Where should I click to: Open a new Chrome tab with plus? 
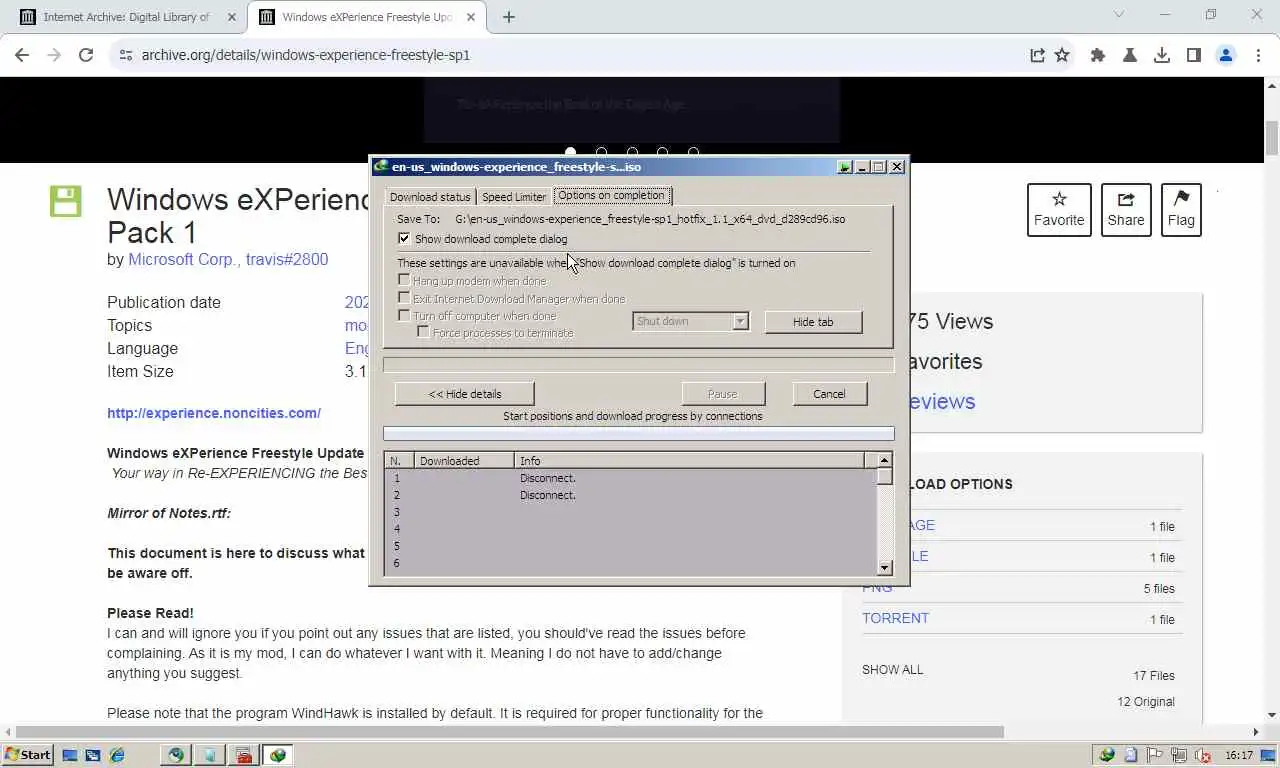[x=508, y=17]
